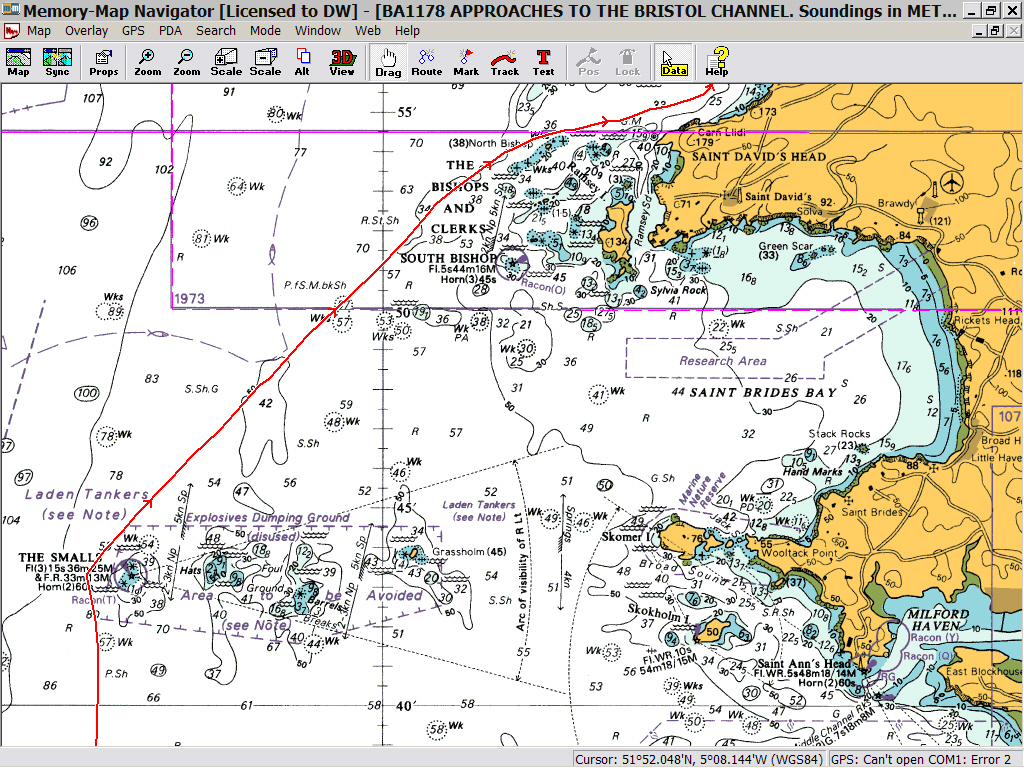Click the Sync maps toolbar icon
The image size is (1024, 768).
(57, 63)
